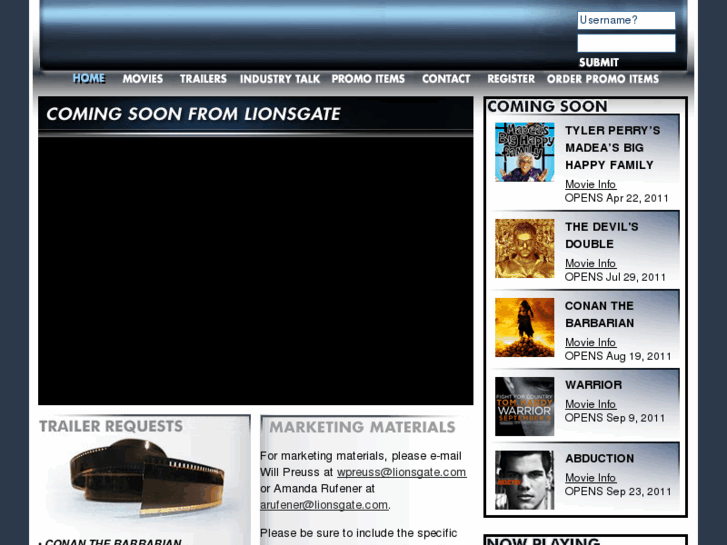Screen dimensions: 727x545
Task: Select the Tyler Perry's Madea's Big Happy Family title
Action: (x=612, y=148)
